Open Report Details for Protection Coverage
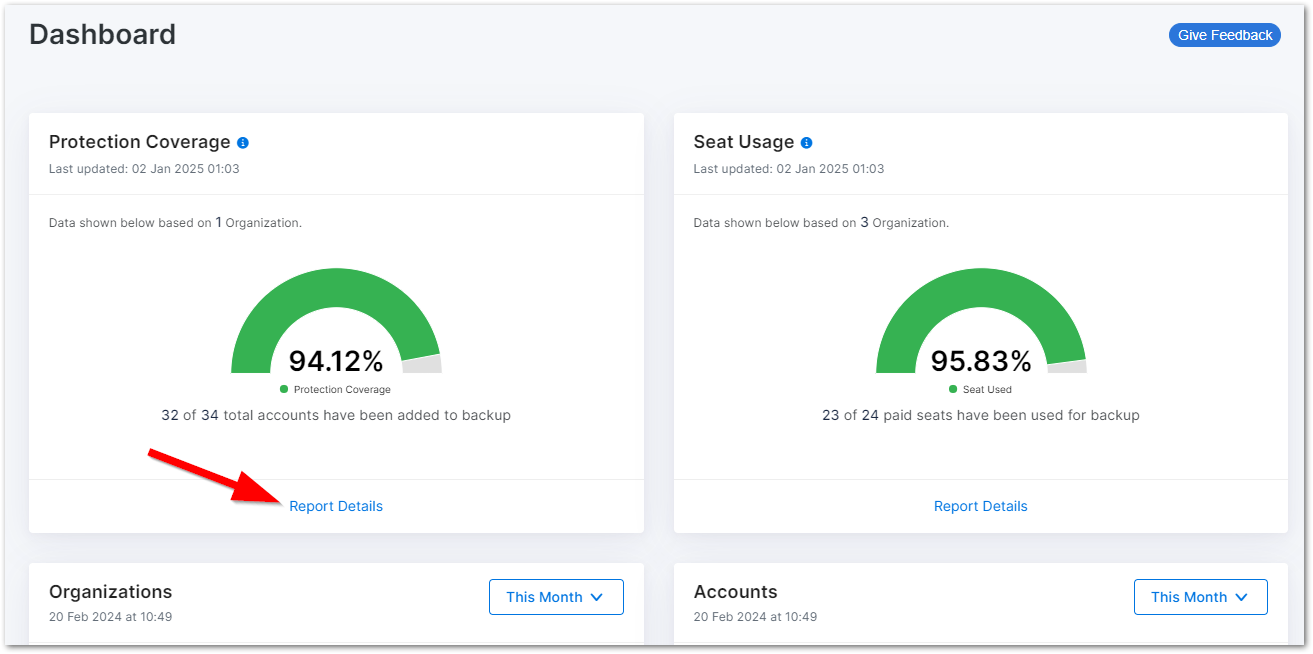1313x654 pixels. pyautogui.click(x=336, y=506)
